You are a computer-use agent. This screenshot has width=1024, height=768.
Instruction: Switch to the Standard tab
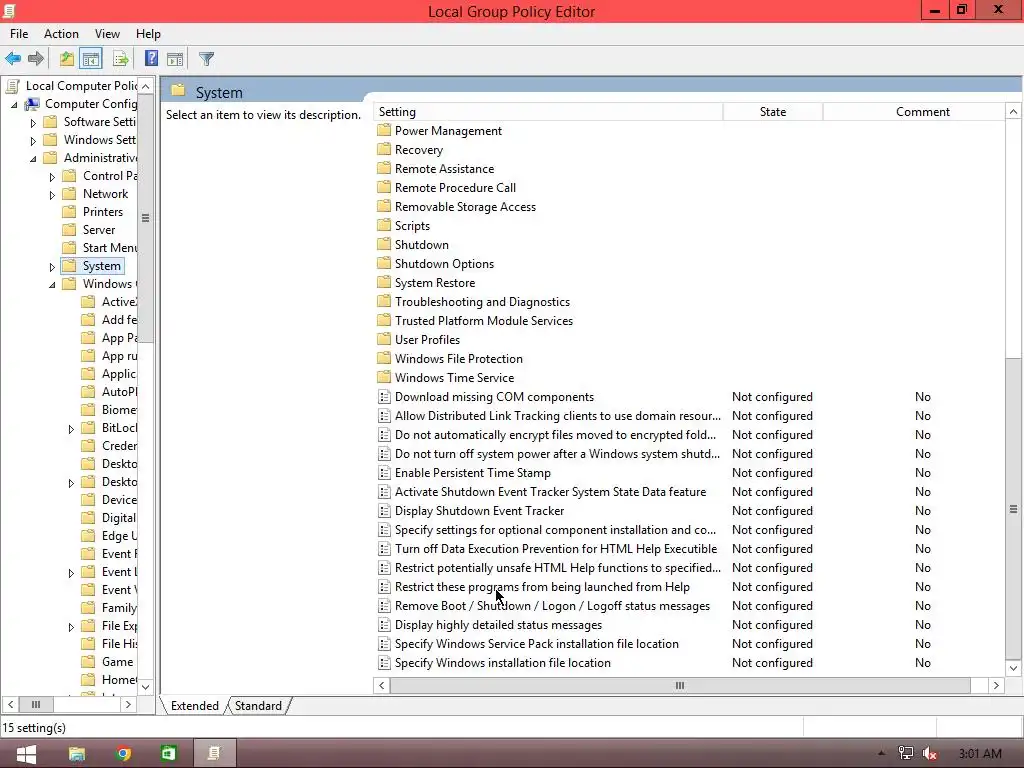[x=259, y=706]
